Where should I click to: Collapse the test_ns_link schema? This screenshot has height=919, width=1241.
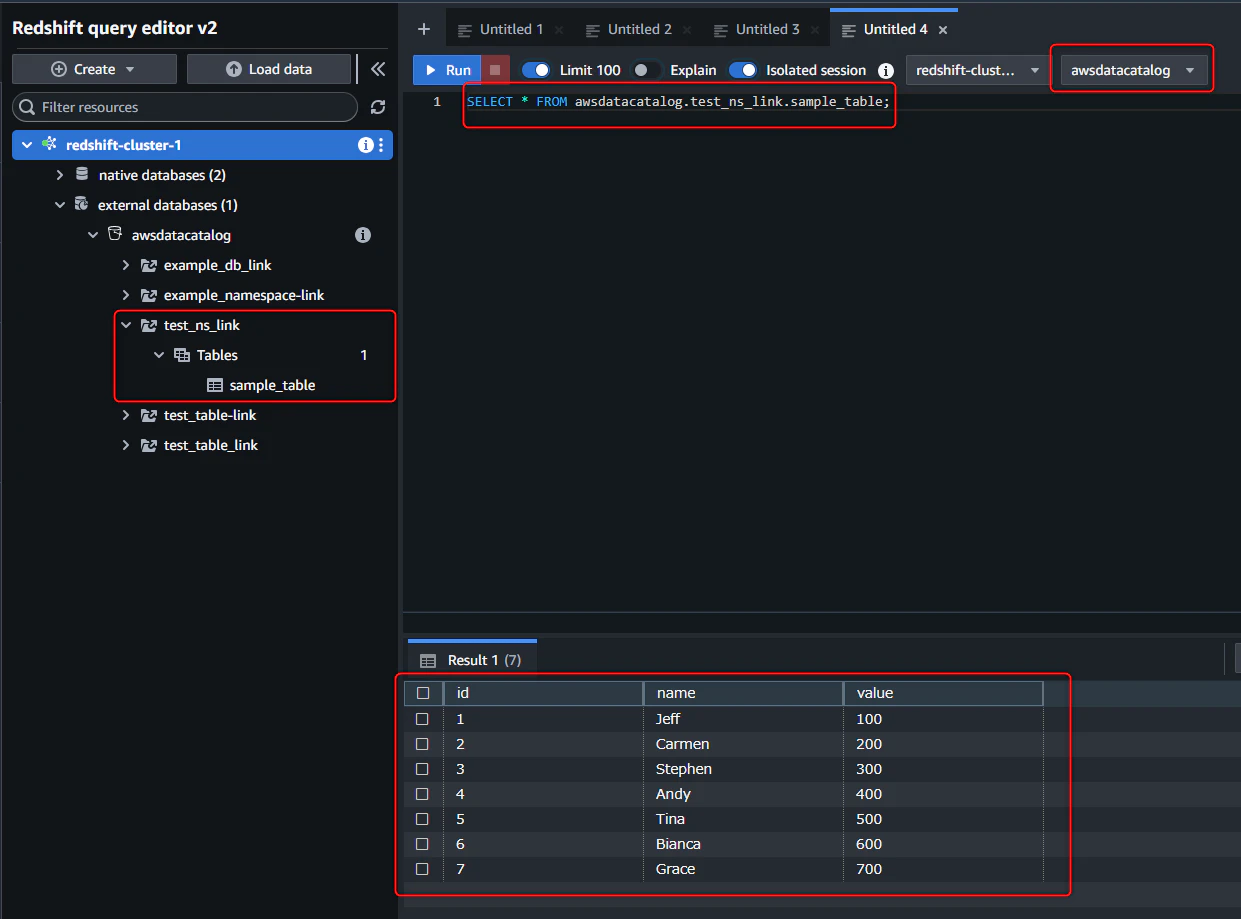coord(126,325)
